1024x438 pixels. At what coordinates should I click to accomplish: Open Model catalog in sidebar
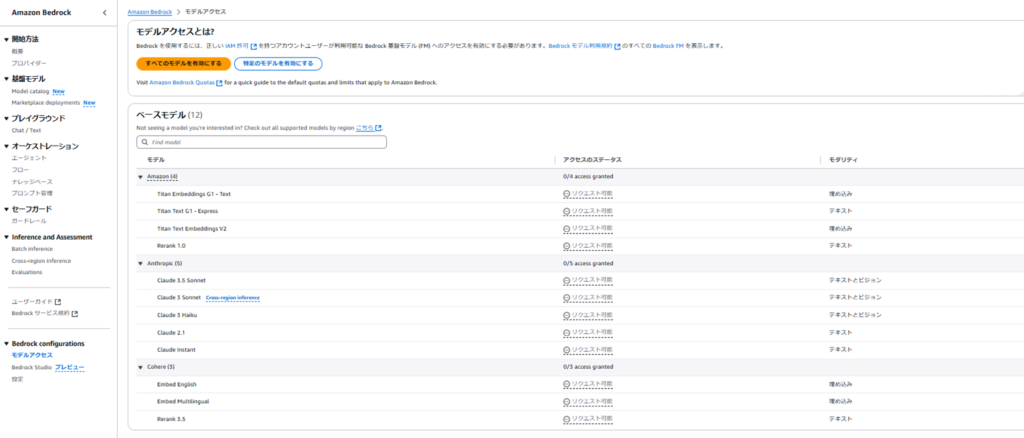pyautogui.click(x=31, y=91)
